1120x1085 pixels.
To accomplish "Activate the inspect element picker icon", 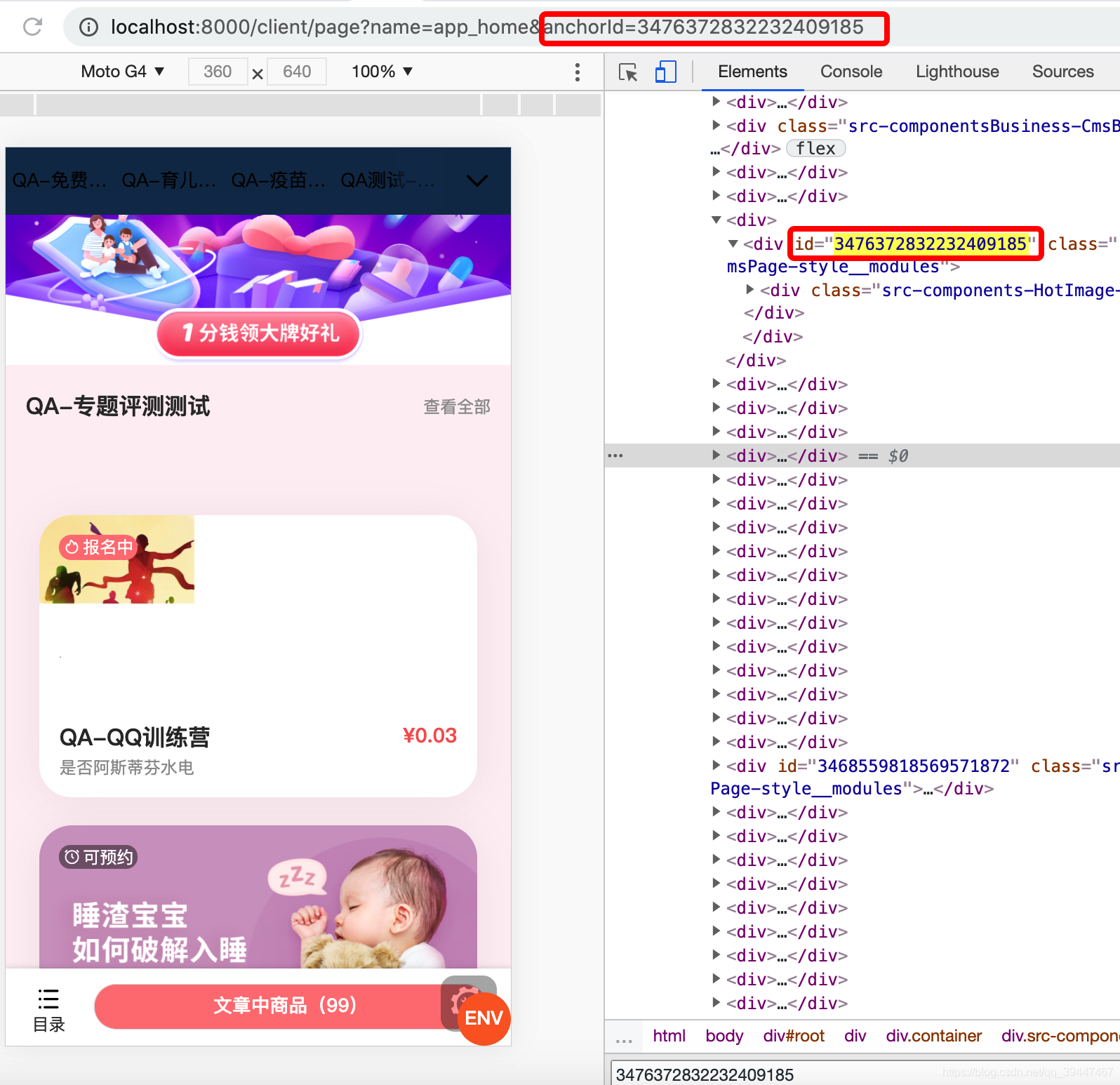I will click(x=628, y=72).
